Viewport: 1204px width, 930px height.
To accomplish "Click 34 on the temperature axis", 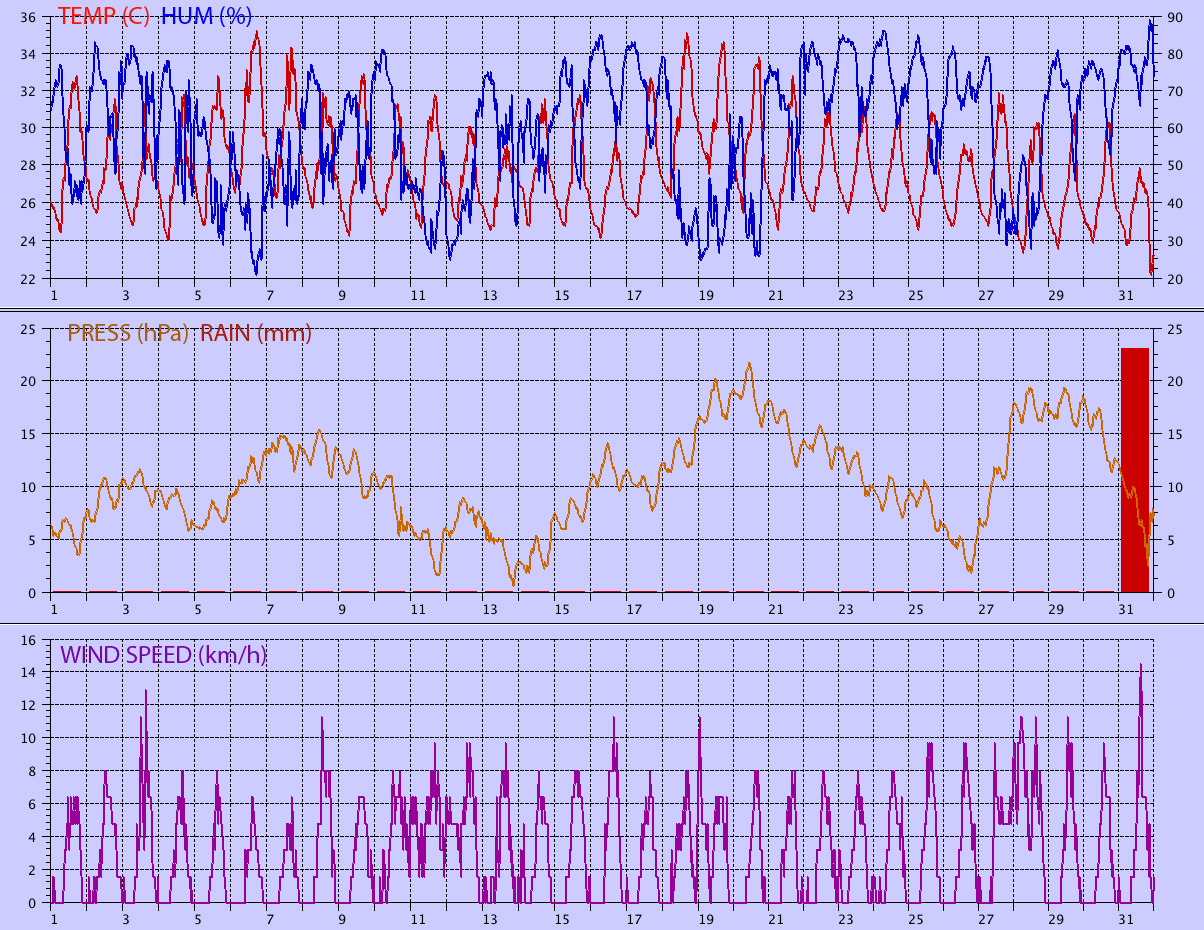I will point(28,54).
